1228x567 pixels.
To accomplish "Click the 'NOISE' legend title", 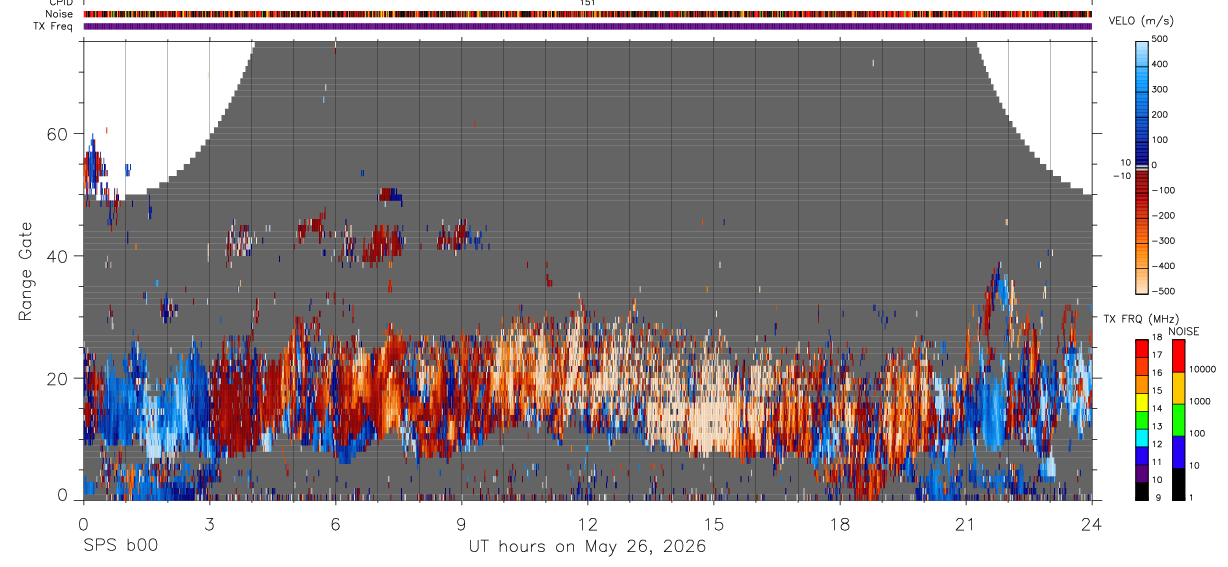I will click(1183, 331).
